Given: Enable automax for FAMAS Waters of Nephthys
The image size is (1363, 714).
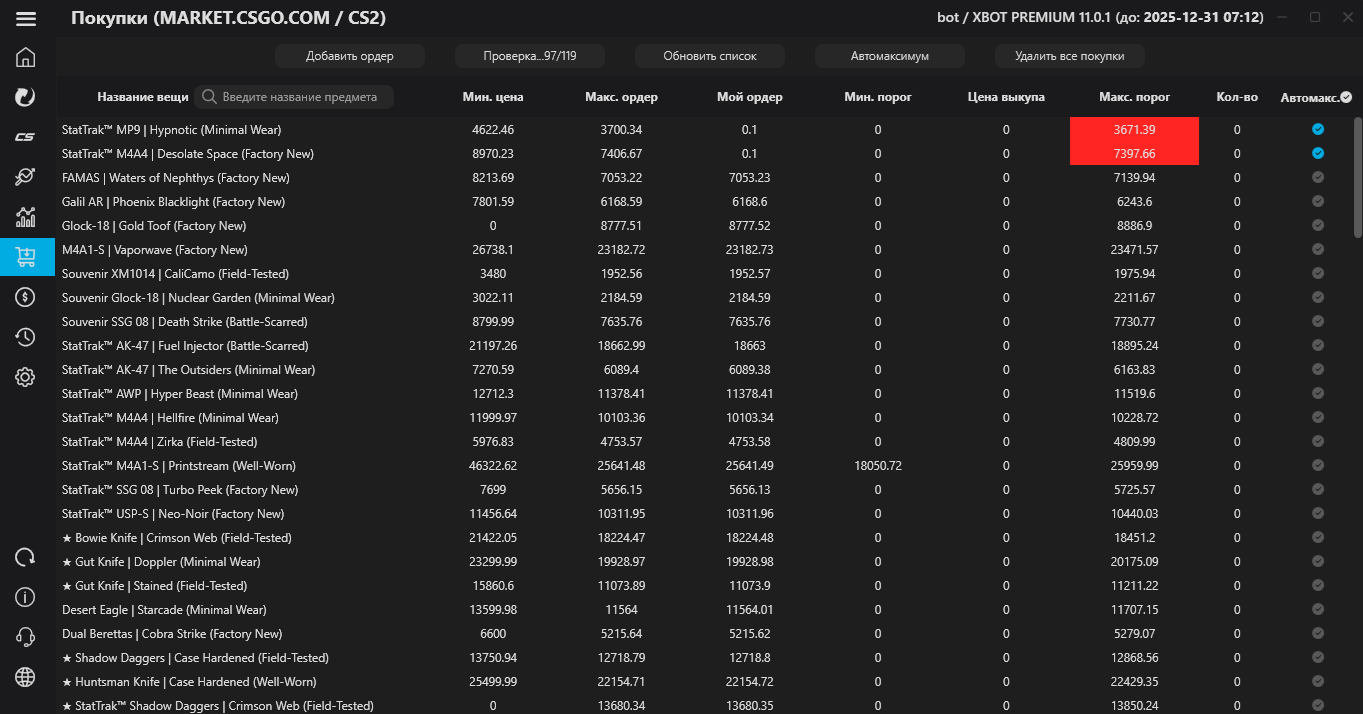Looking at the screenshot, I should coord(1317,178).
